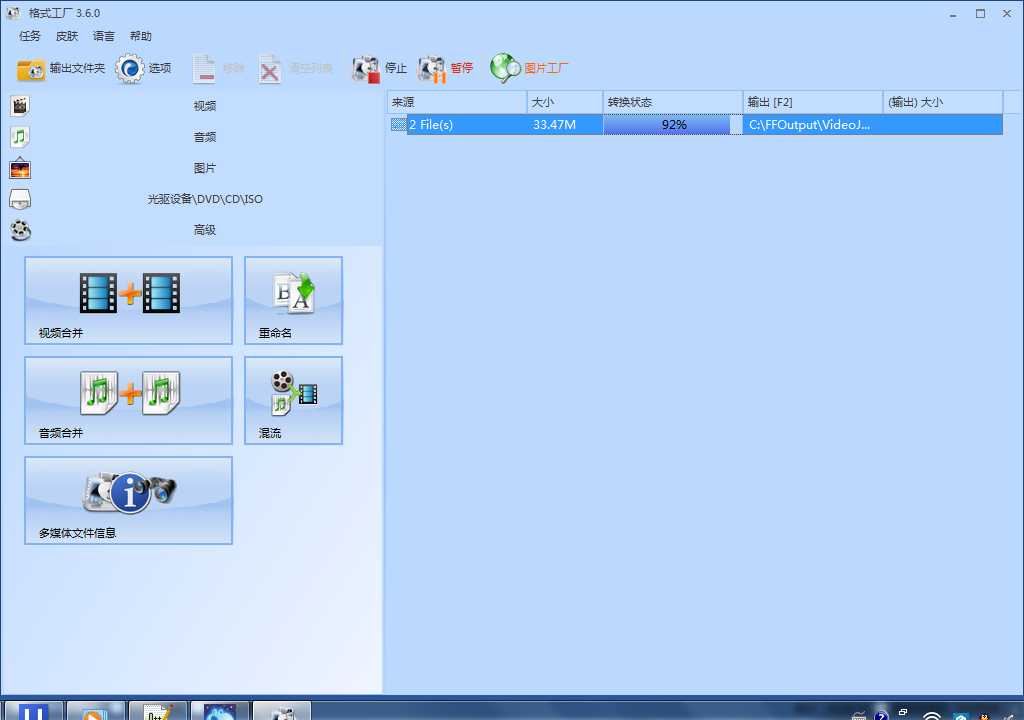The width and height of the screenshot is (1024, 720).
Task: Stop the conversion with the 停止 button
Action: click(x=379, y=68)
